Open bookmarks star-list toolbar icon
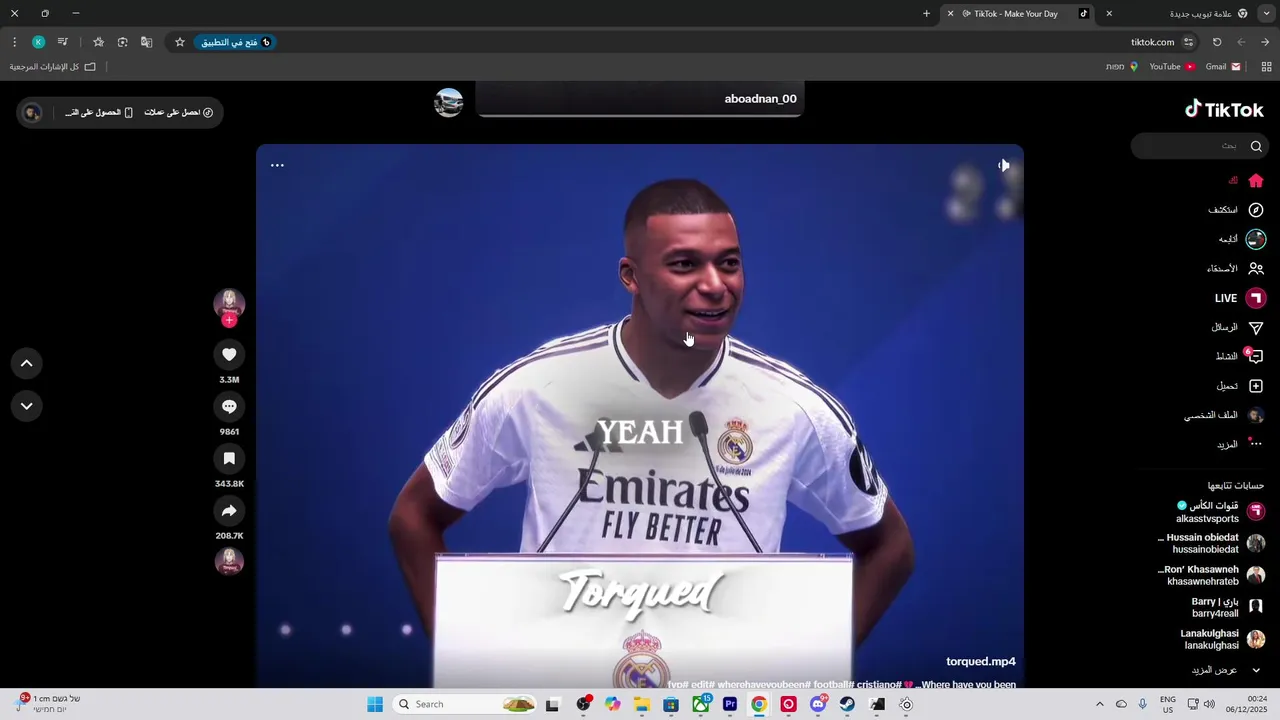 98,42
